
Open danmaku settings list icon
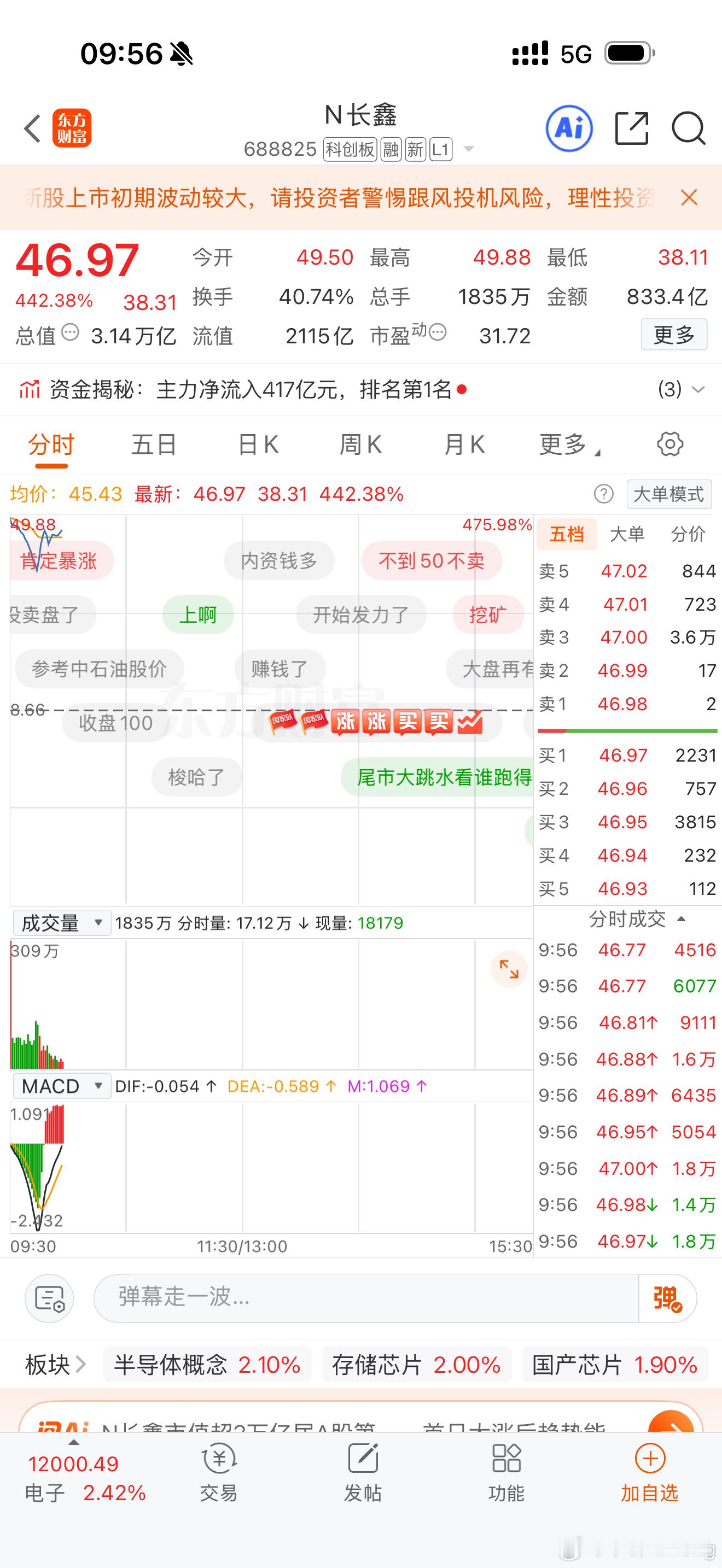[49, 1298]
